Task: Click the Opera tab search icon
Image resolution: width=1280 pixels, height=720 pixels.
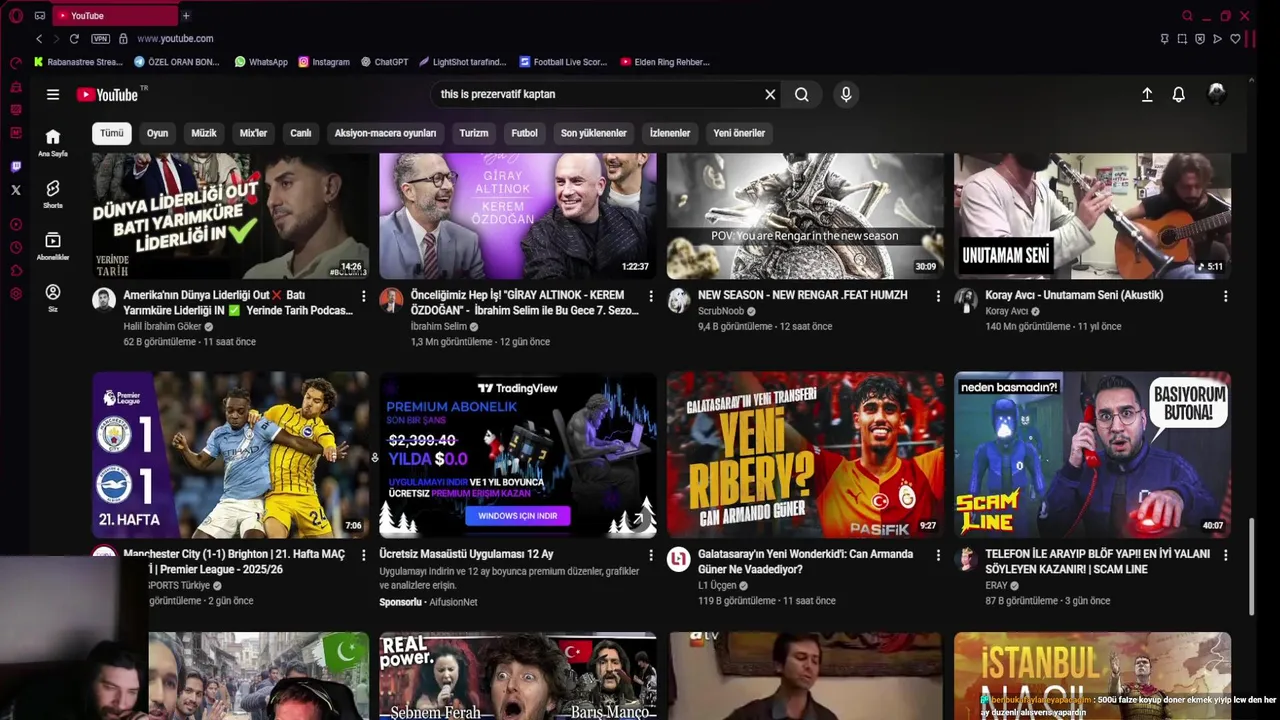Action: pos(1187,16)
